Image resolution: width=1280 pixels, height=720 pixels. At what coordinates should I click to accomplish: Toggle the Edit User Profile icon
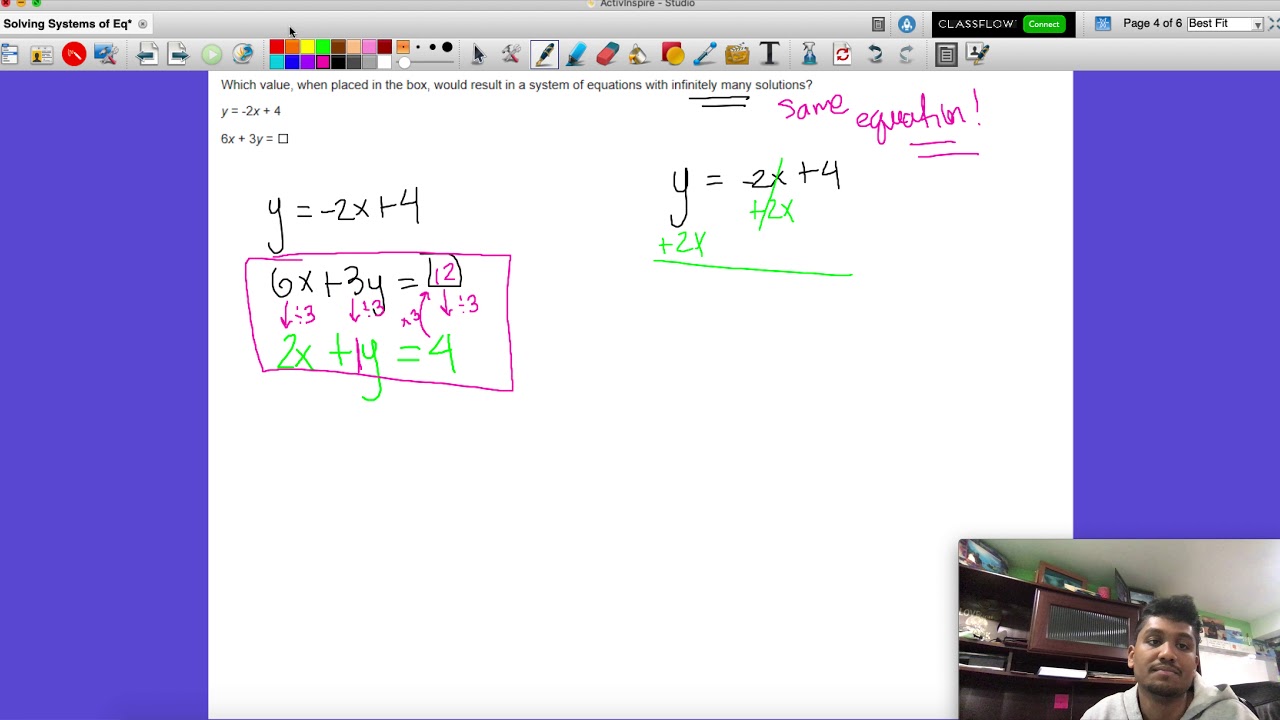[978, 54]
